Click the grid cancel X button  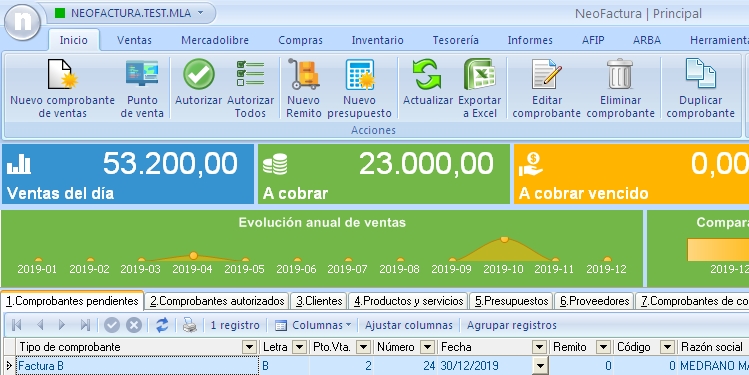click(x=134, y=325)
